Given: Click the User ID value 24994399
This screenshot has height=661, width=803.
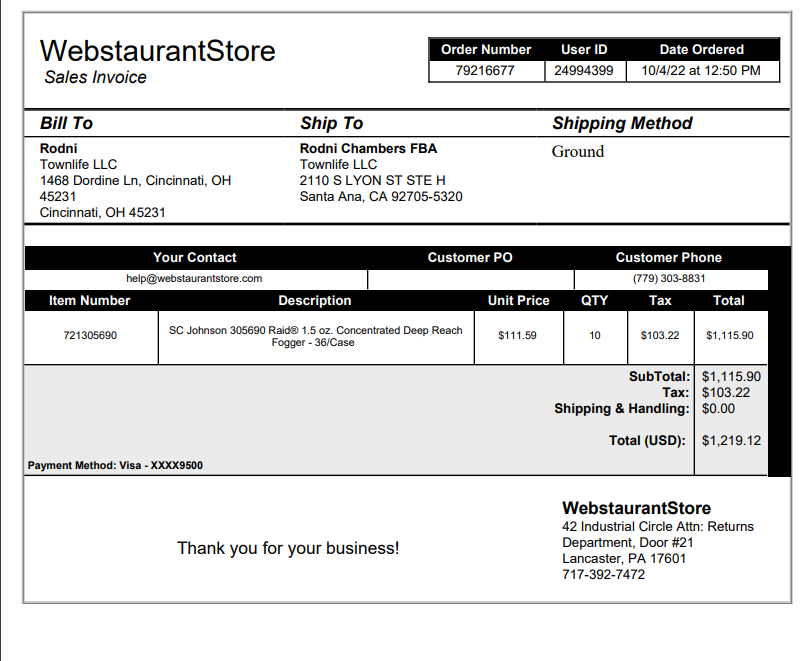Looking at the screenshot, I should pos(583,71).
